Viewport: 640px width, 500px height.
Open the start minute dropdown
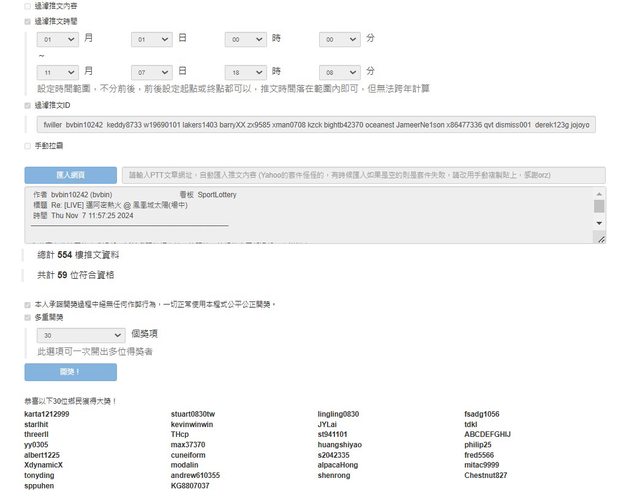point(339,39)
